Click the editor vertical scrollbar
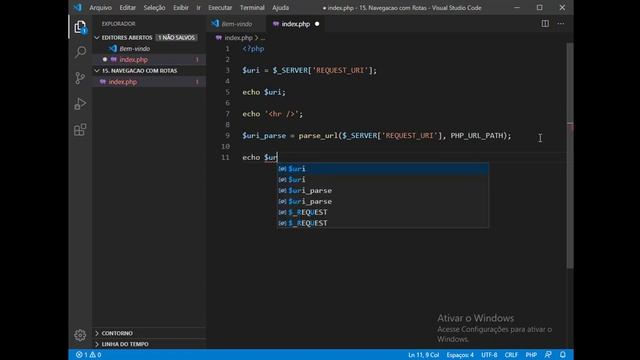Viewport: 640px width, 360px height. (570, 155)
